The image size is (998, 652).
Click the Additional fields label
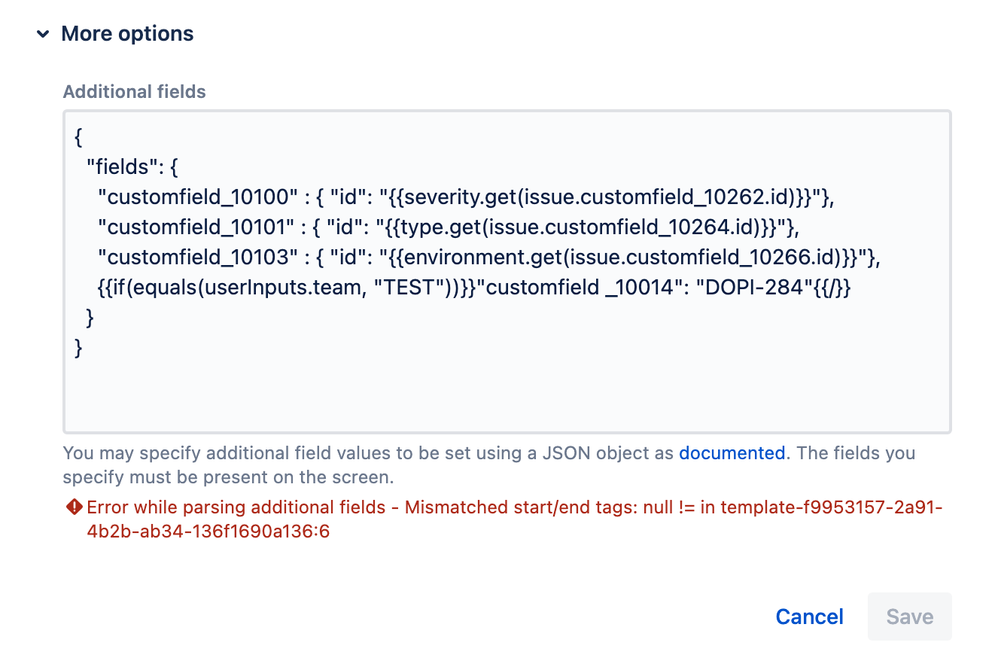pos(134,92)
